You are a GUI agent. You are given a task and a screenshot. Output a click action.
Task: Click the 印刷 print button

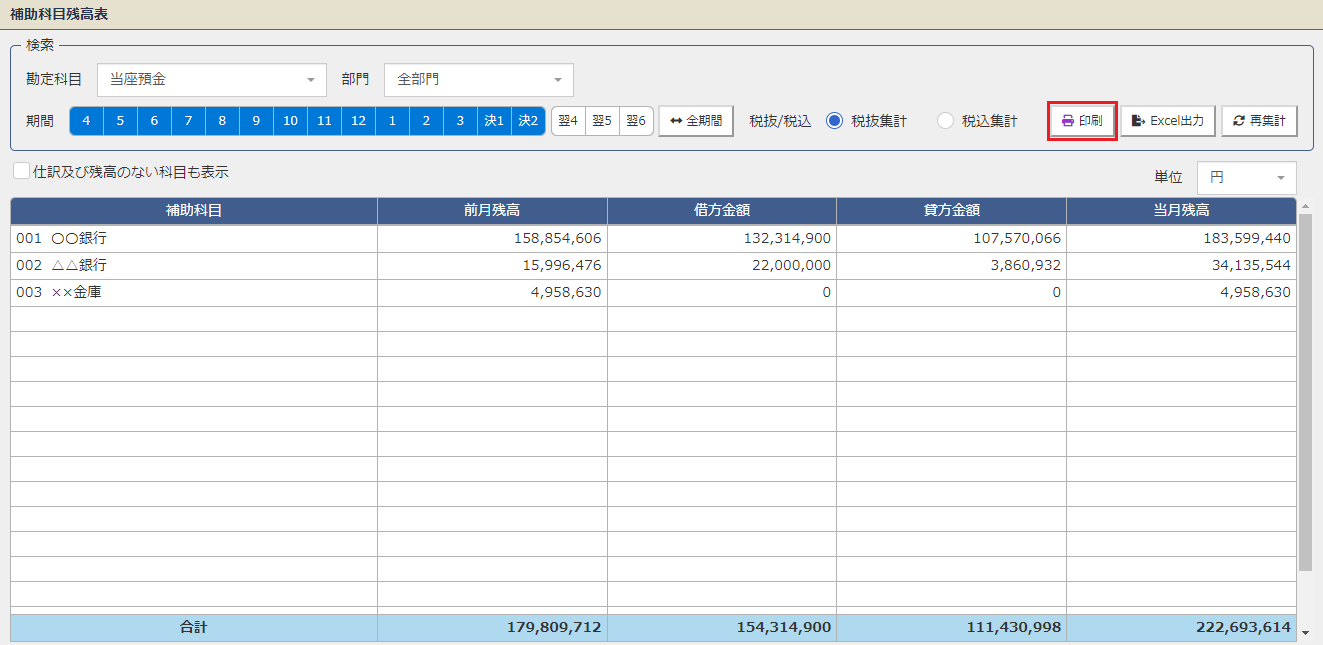[x=1081, y=121]
